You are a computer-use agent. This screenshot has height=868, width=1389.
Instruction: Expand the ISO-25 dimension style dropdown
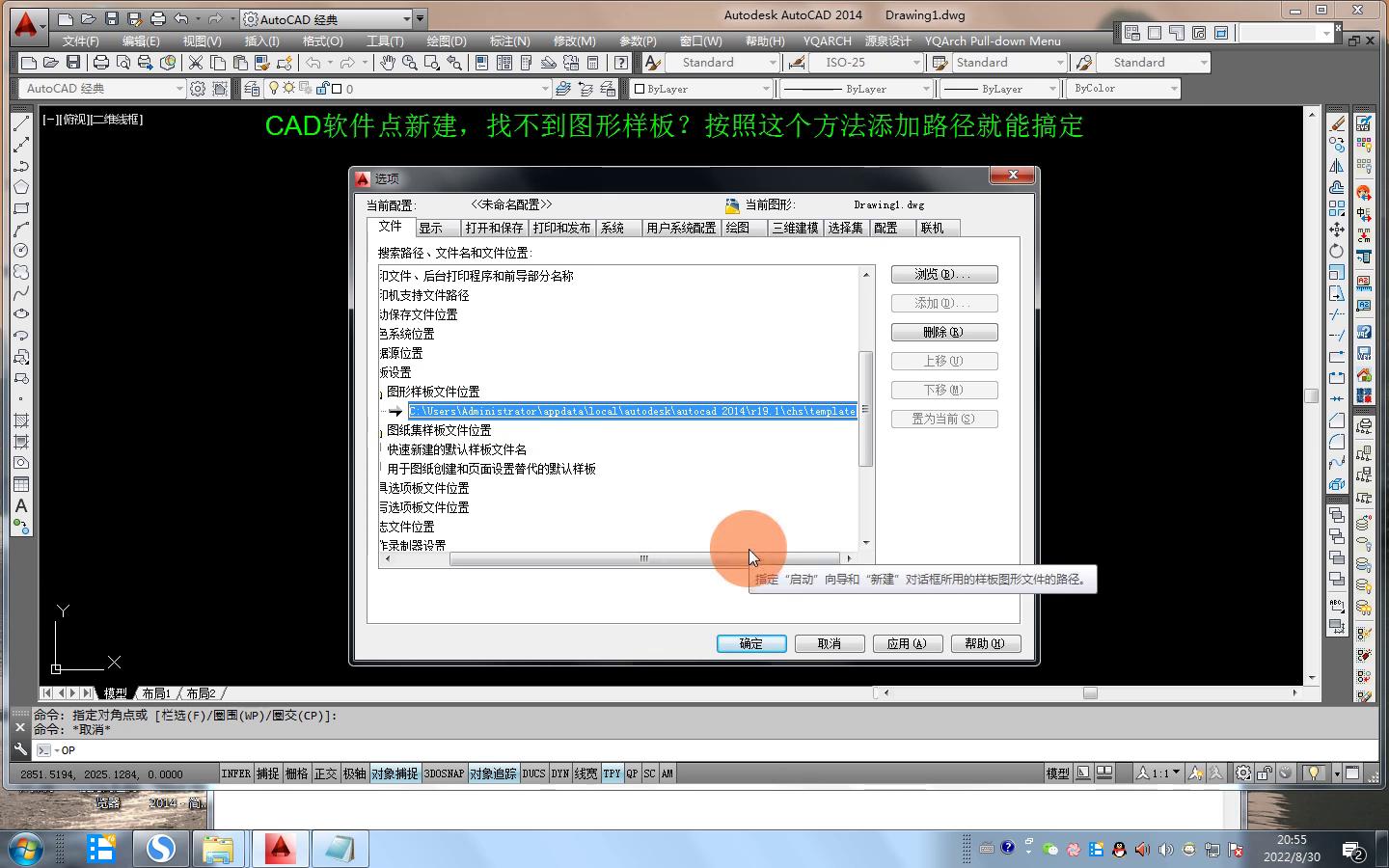point(916,63)
